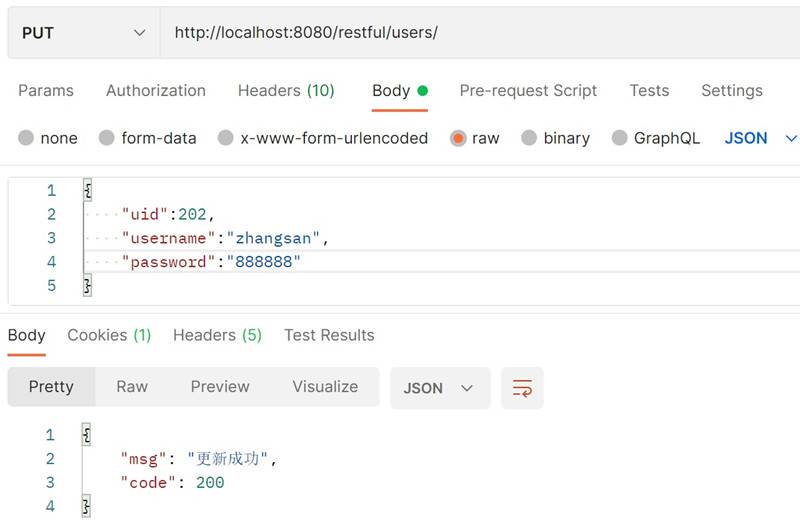Open the request Settings tab

(731, 90)
